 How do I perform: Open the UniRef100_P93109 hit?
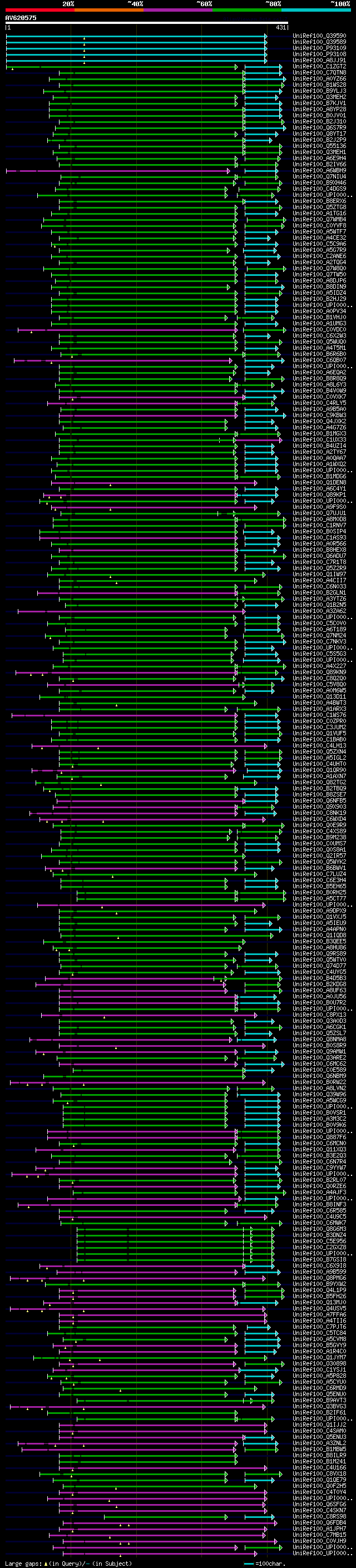point(319,48)
